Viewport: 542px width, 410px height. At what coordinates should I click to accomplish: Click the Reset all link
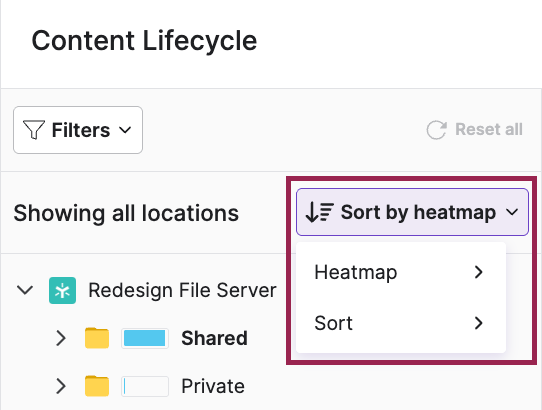click(474, 130)
